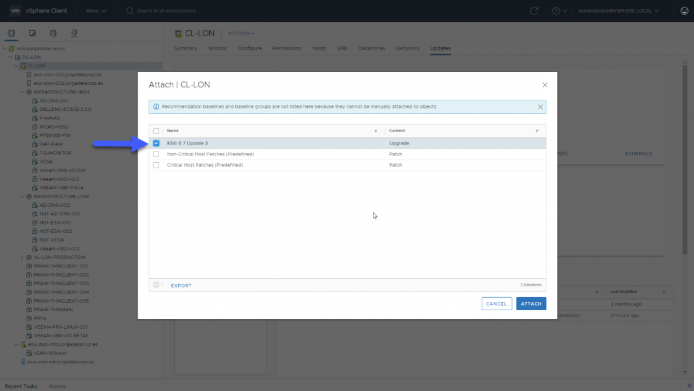Image resolution: width=694 pixels, height=391 pixels.
Task: Open the Menu dropdown in header
Action: [x=96, y=11]
